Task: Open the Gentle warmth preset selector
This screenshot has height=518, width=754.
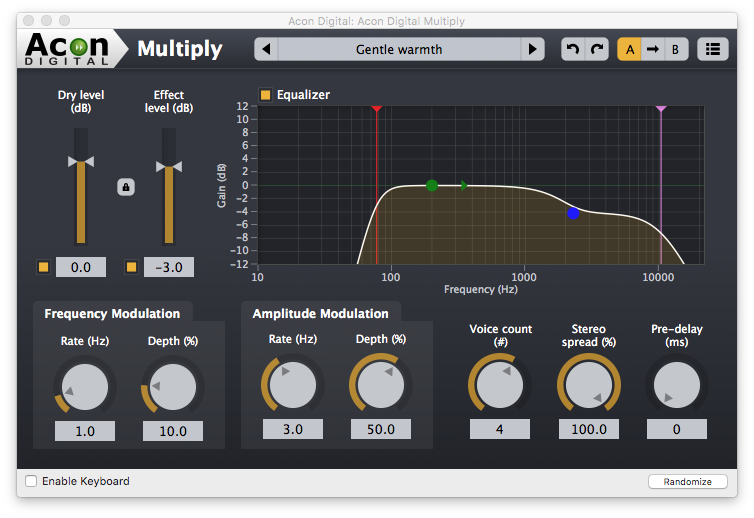Action: 399,49
